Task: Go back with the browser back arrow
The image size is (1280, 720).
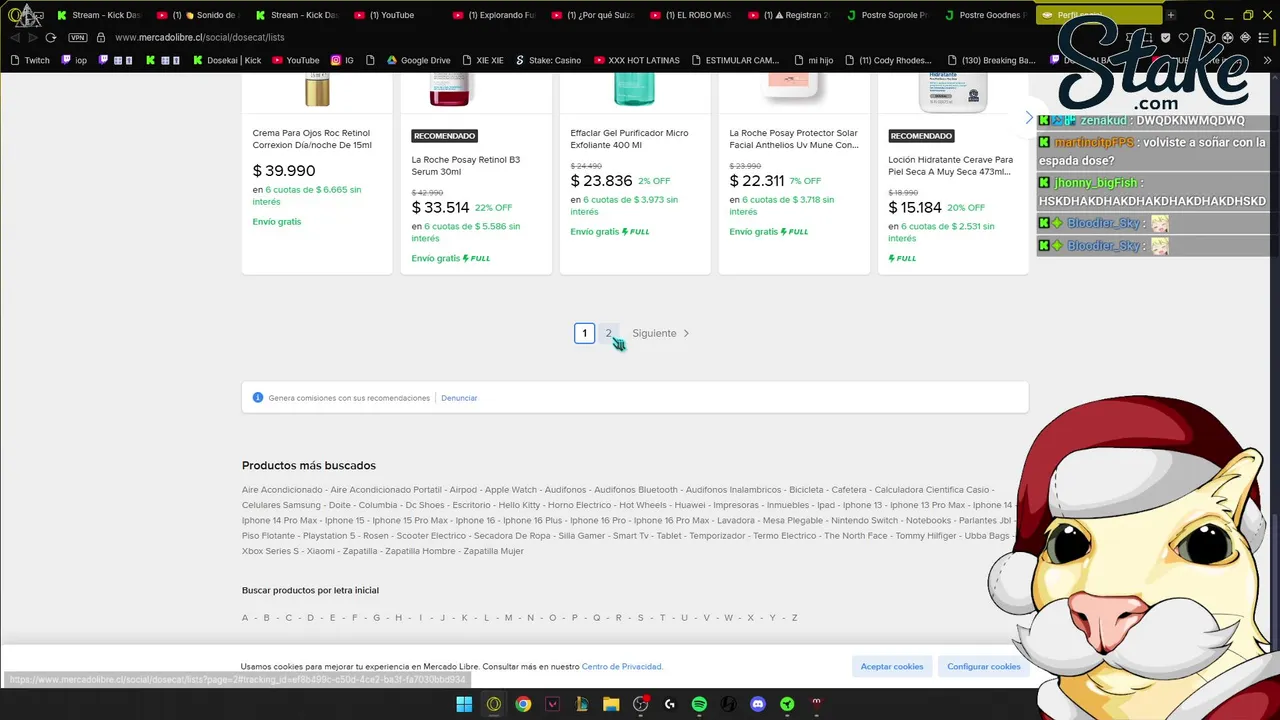Action: pos(16,37)
